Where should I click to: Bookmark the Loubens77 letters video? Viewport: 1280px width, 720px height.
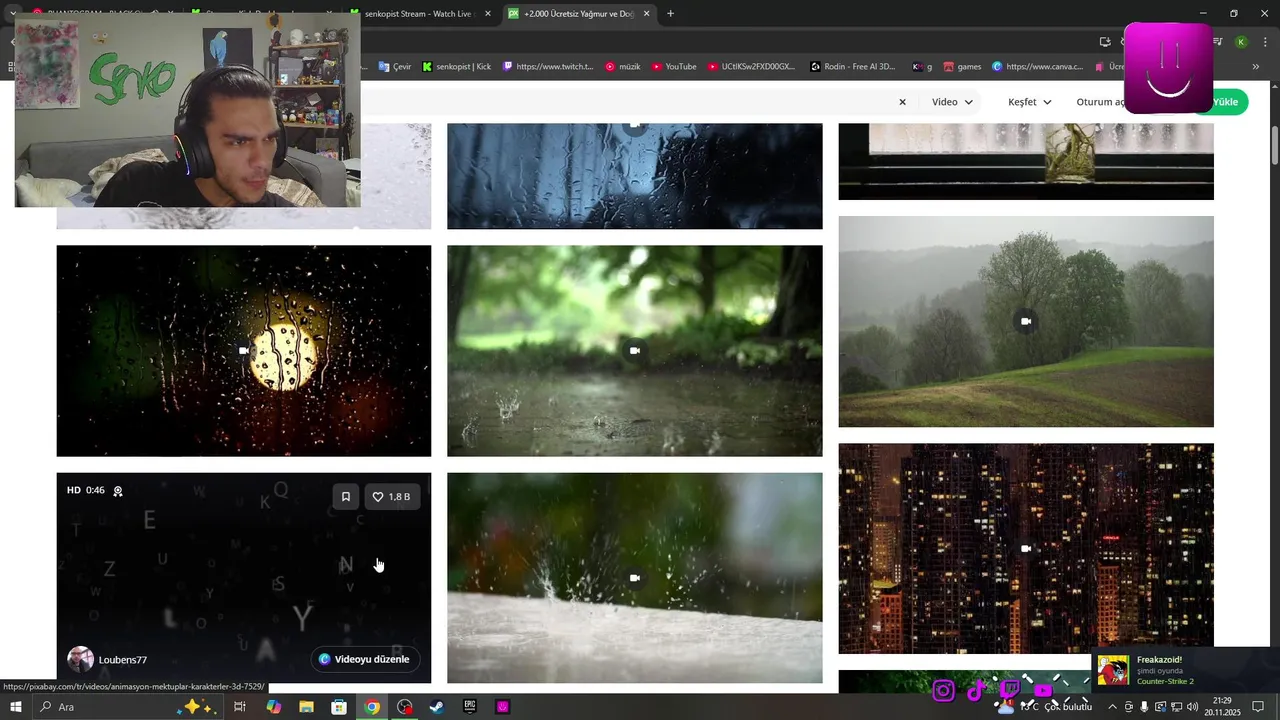(346, 496)
